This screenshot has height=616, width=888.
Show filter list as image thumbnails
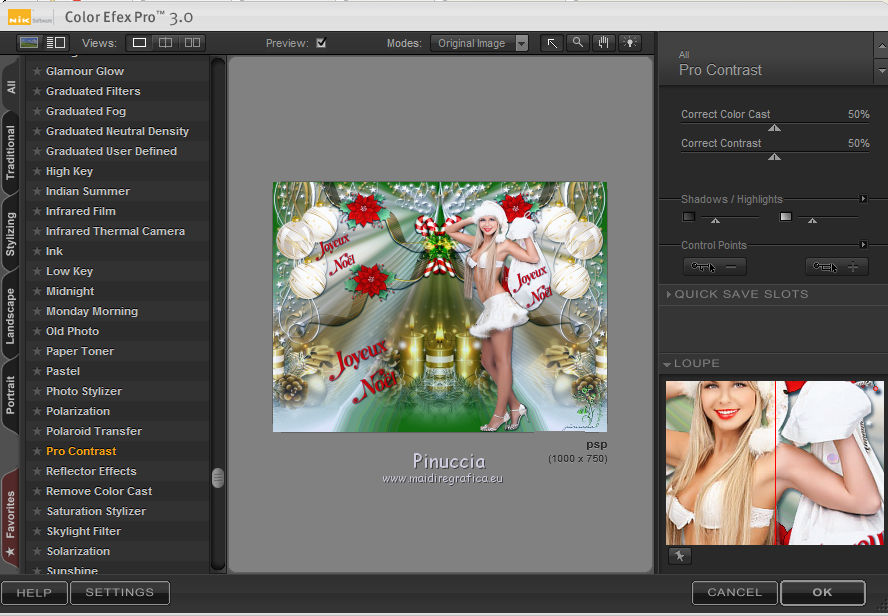29,42
